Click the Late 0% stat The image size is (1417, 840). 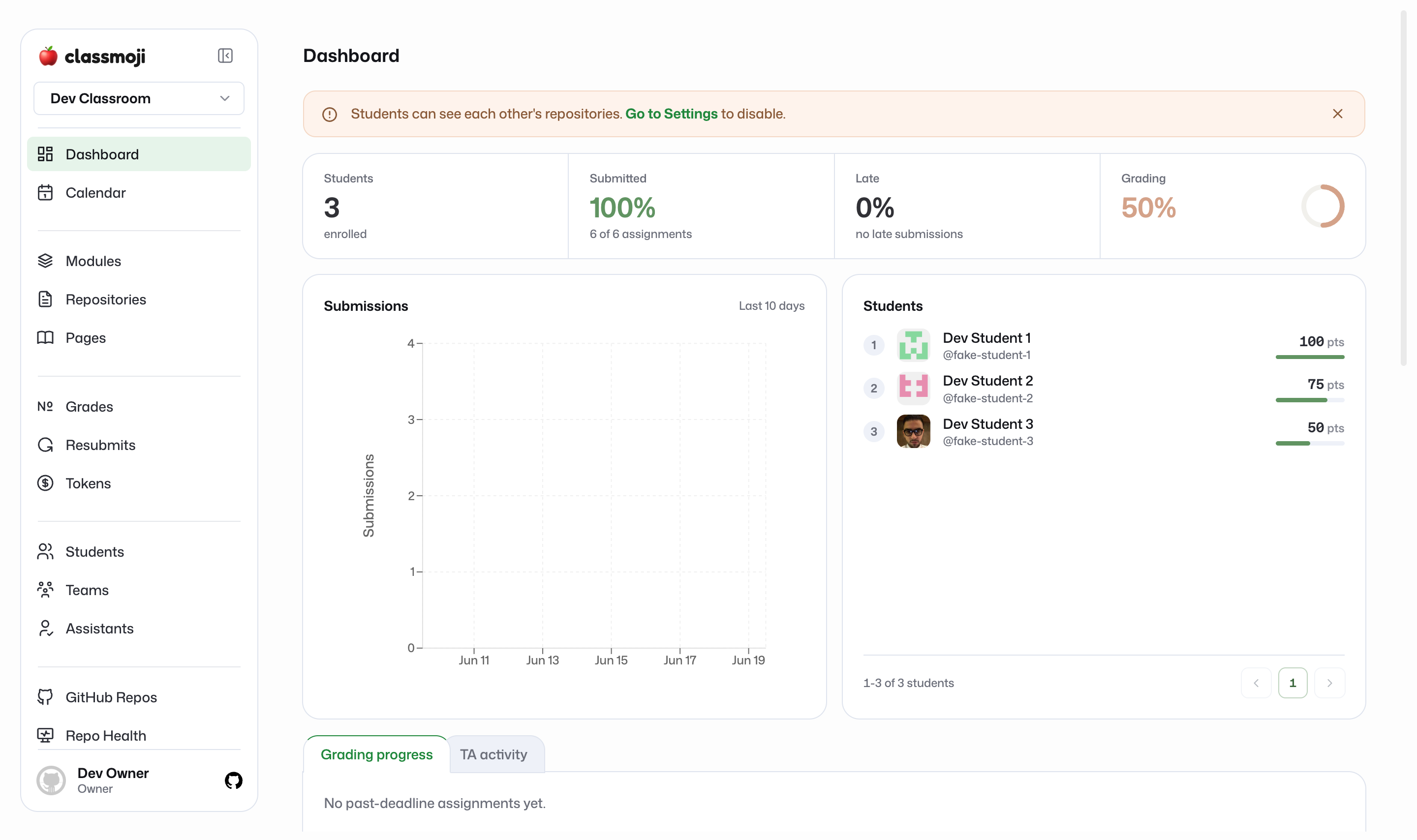point(875,208)
